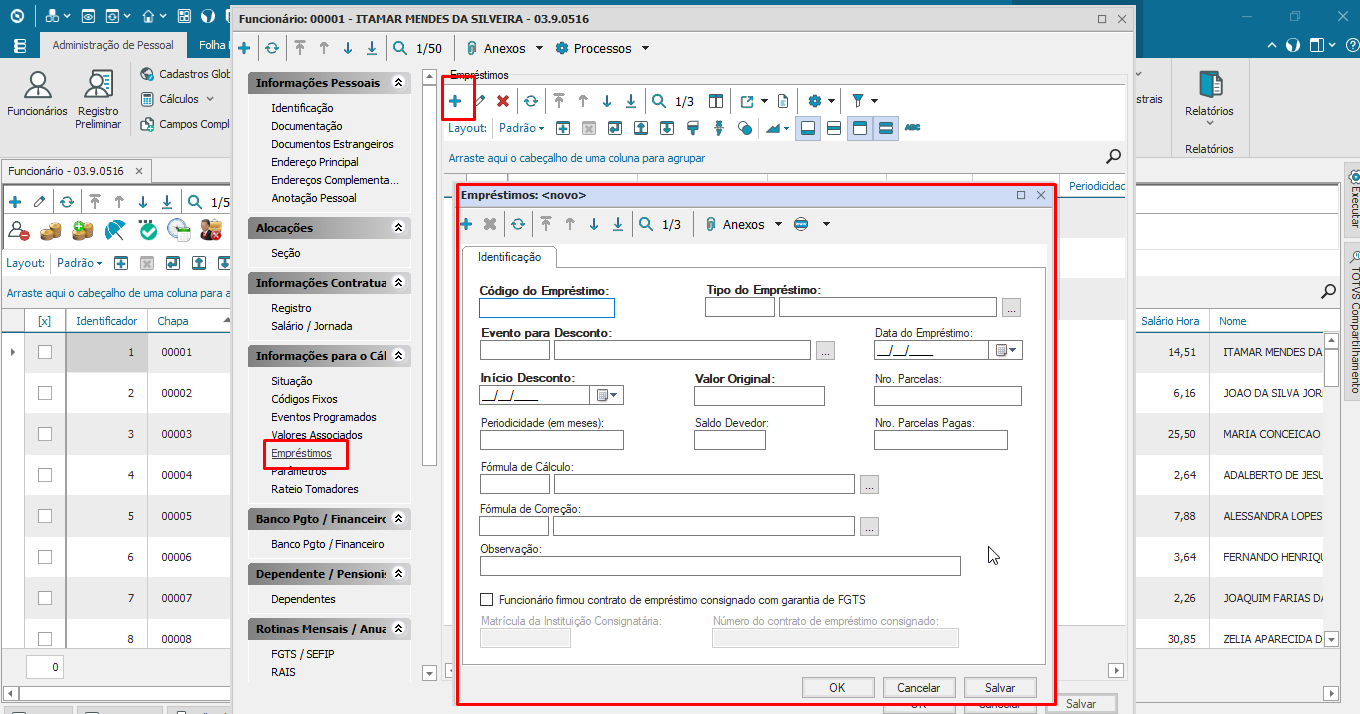Tick the checkbox for employee row 00002

pyautogui.click(x=45, y=393)
